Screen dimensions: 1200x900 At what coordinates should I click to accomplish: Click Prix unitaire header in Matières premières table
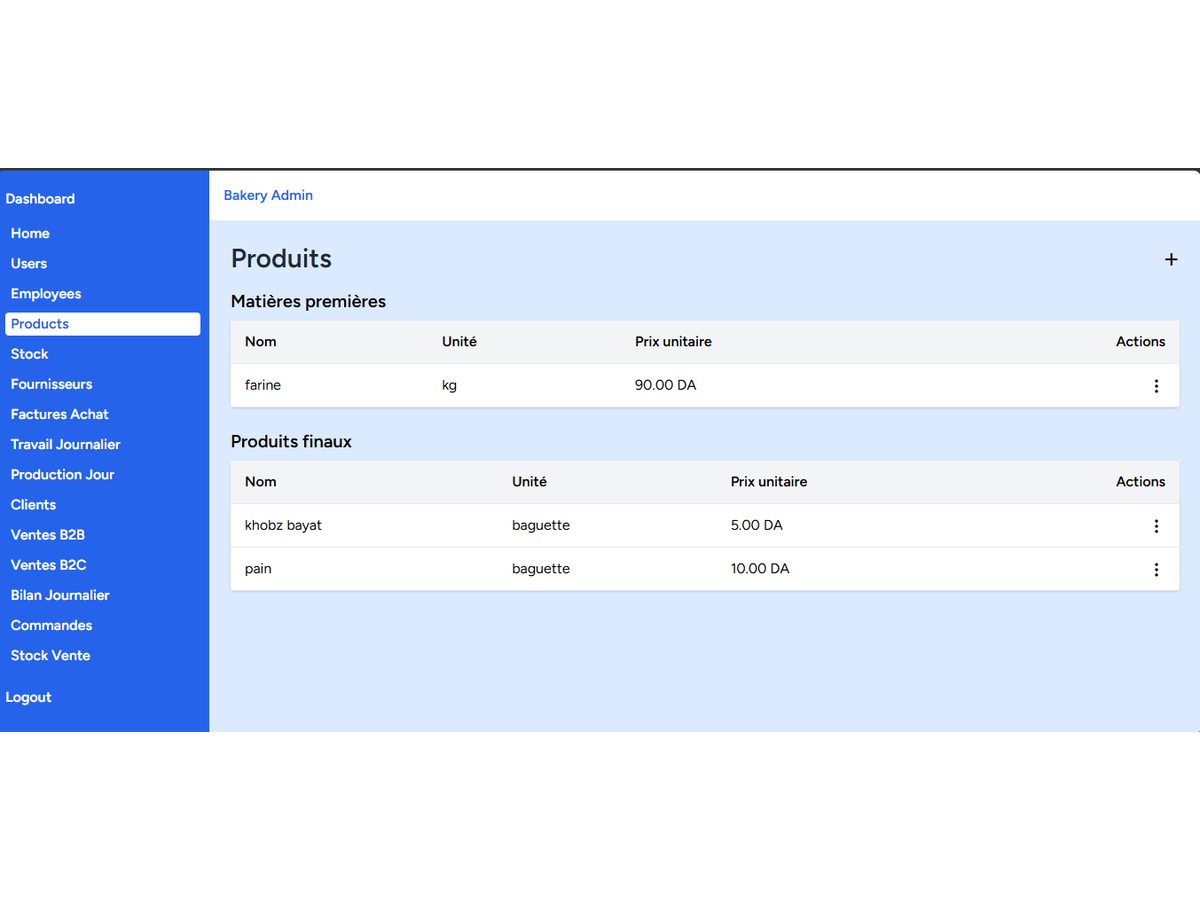[x=673, y=342]
